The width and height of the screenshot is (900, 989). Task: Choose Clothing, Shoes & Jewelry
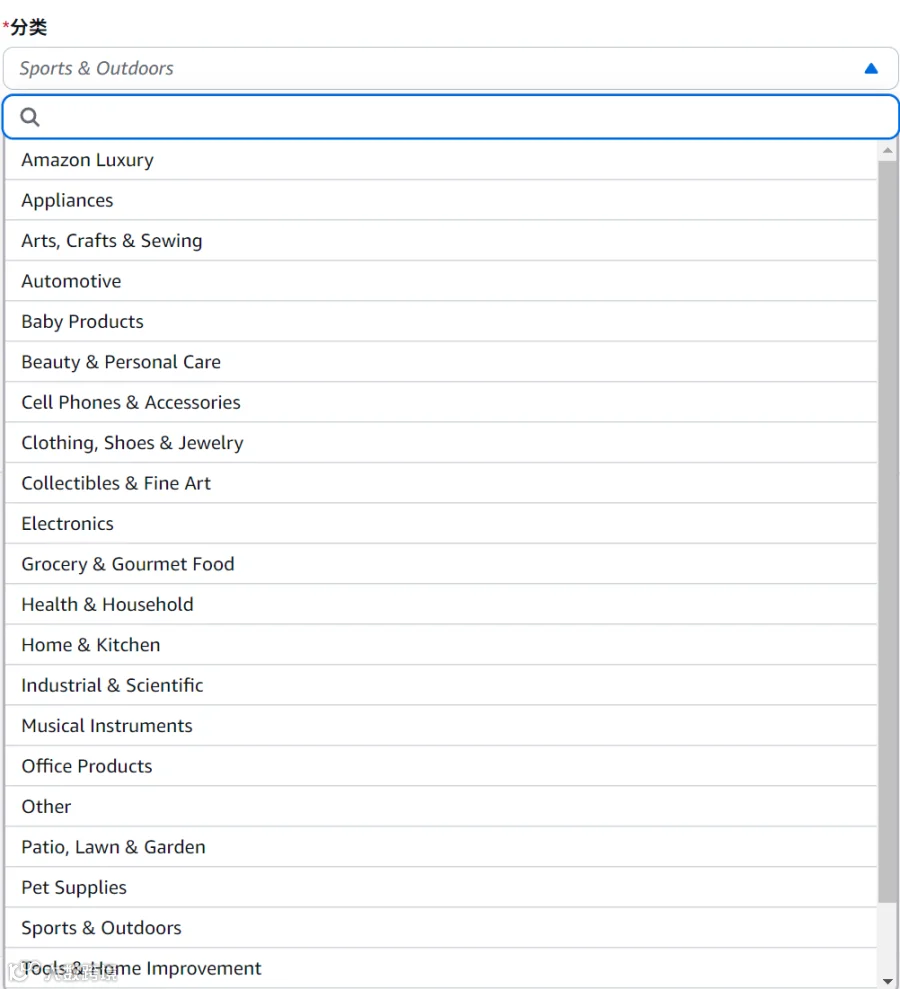(x=441, y=442)
